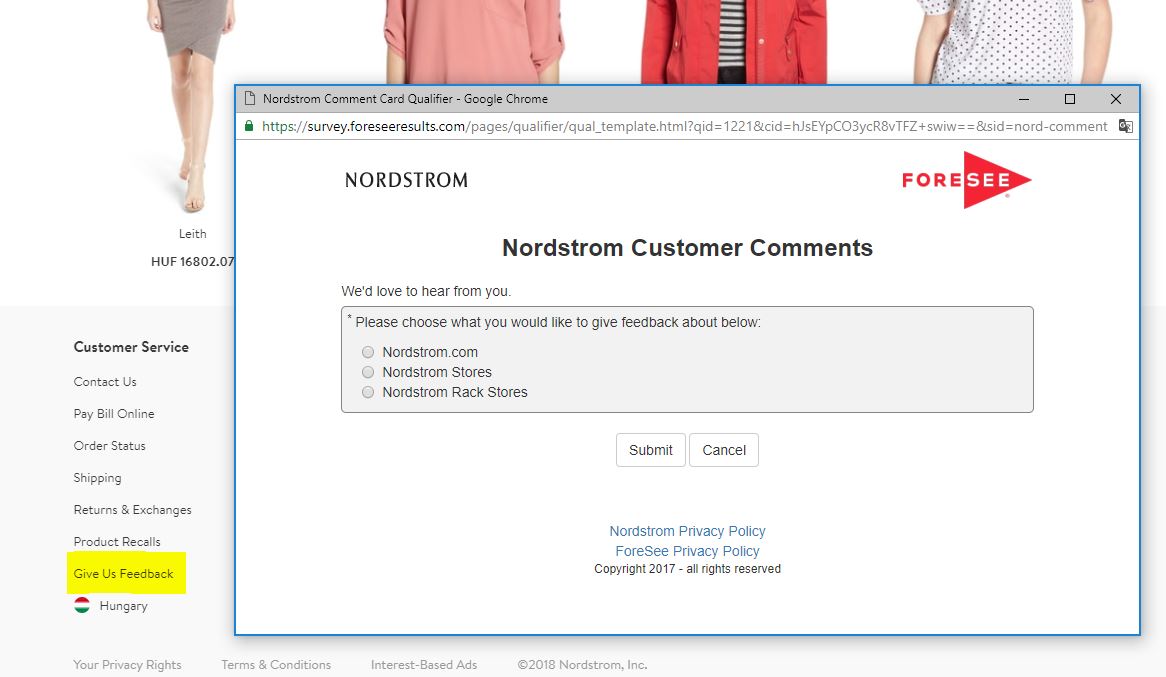The image size is (1166, 677).
Task: Select the Nordstrom.com radio button
Action: (x=367, y=352)
